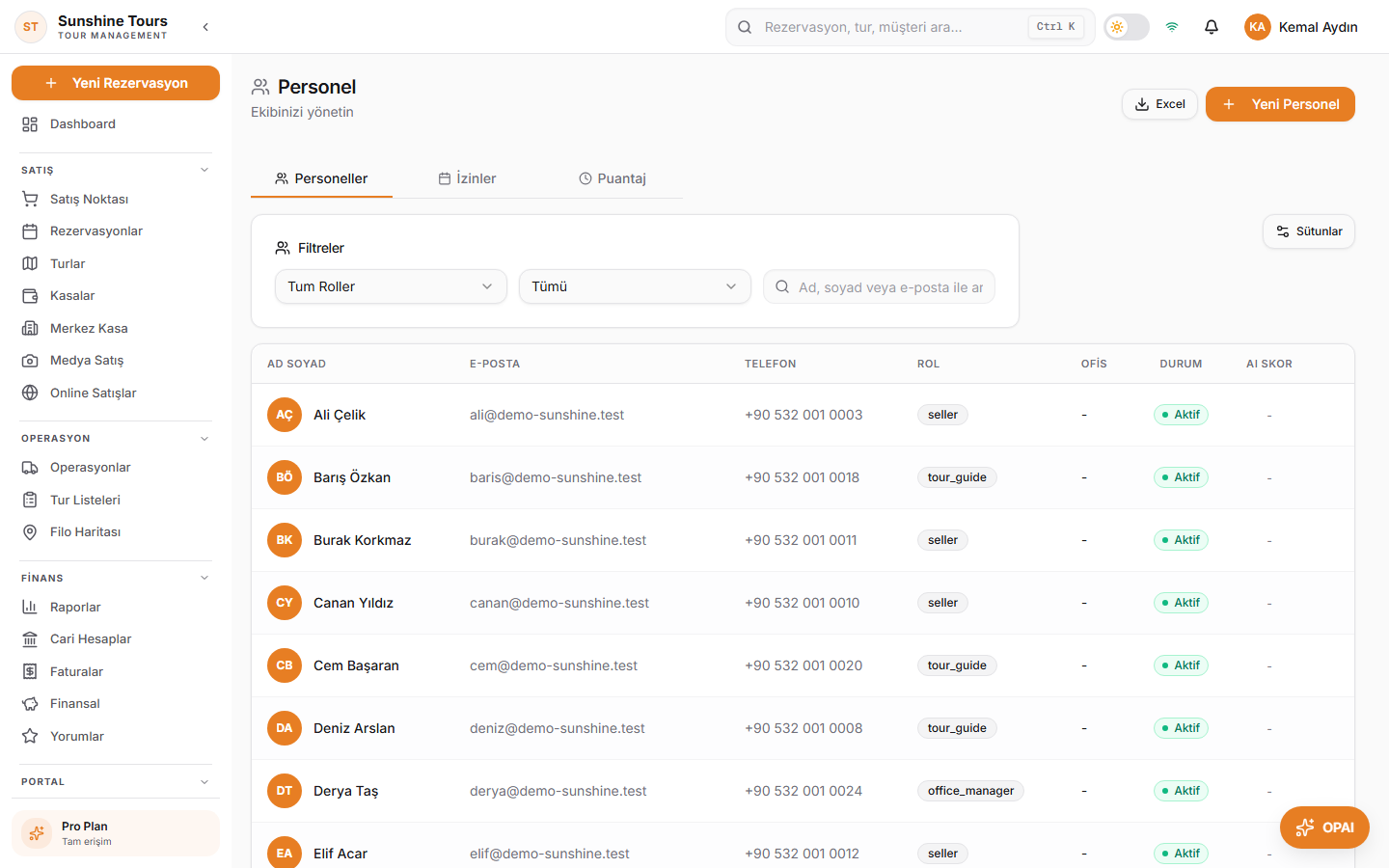Open Filo Haritası map pin icon
This screenshot has height=868, width=1389.
(x=30, y=532)
